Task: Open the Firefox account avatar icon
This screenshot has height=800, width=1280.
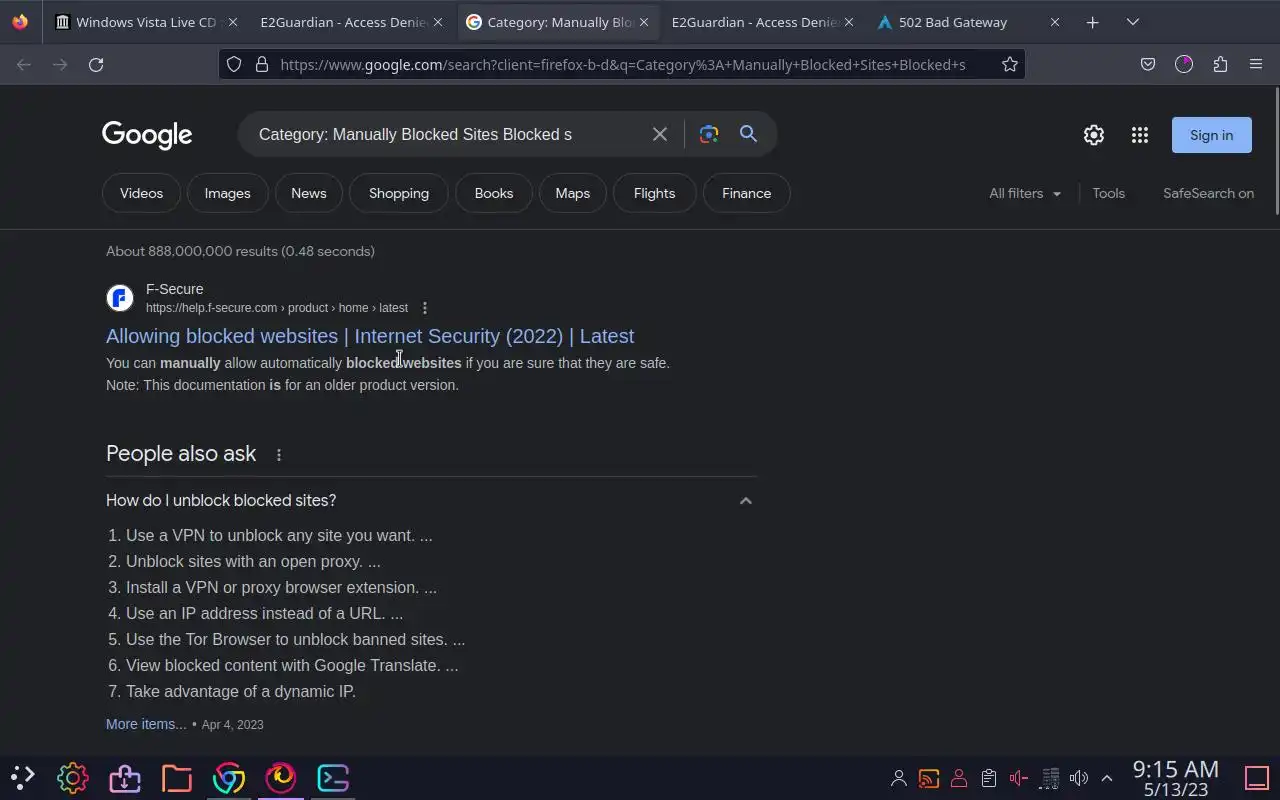Action: 1184,64
